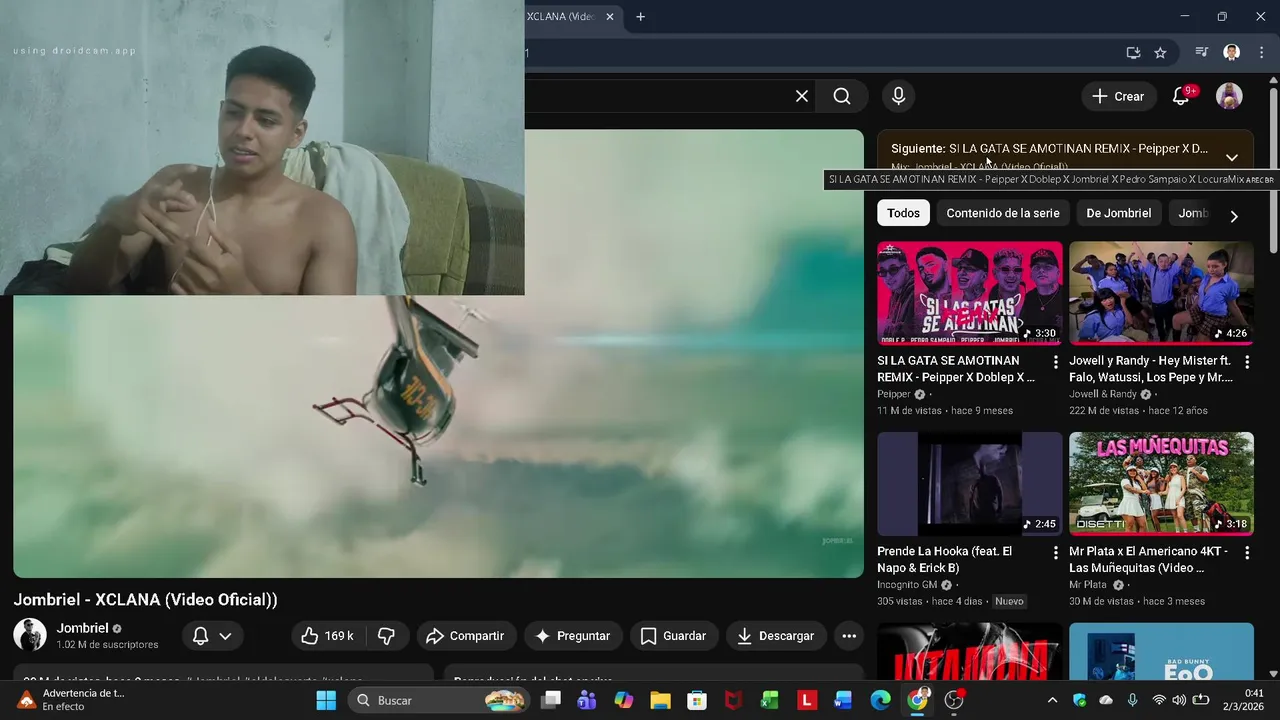Dislike the Jombriel XCLANA video
The height and width of the screenshot is (720, 1280).
[386, 636]
